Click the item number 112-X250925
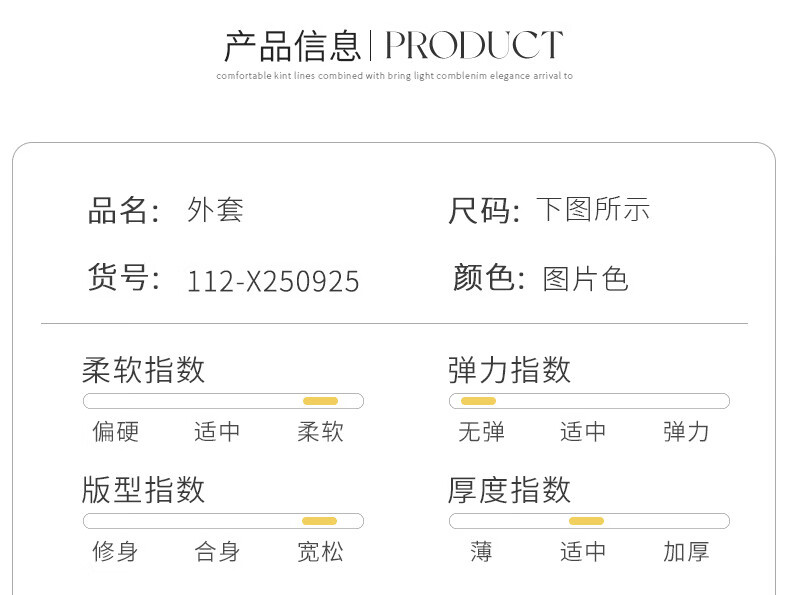 (273, 282)
